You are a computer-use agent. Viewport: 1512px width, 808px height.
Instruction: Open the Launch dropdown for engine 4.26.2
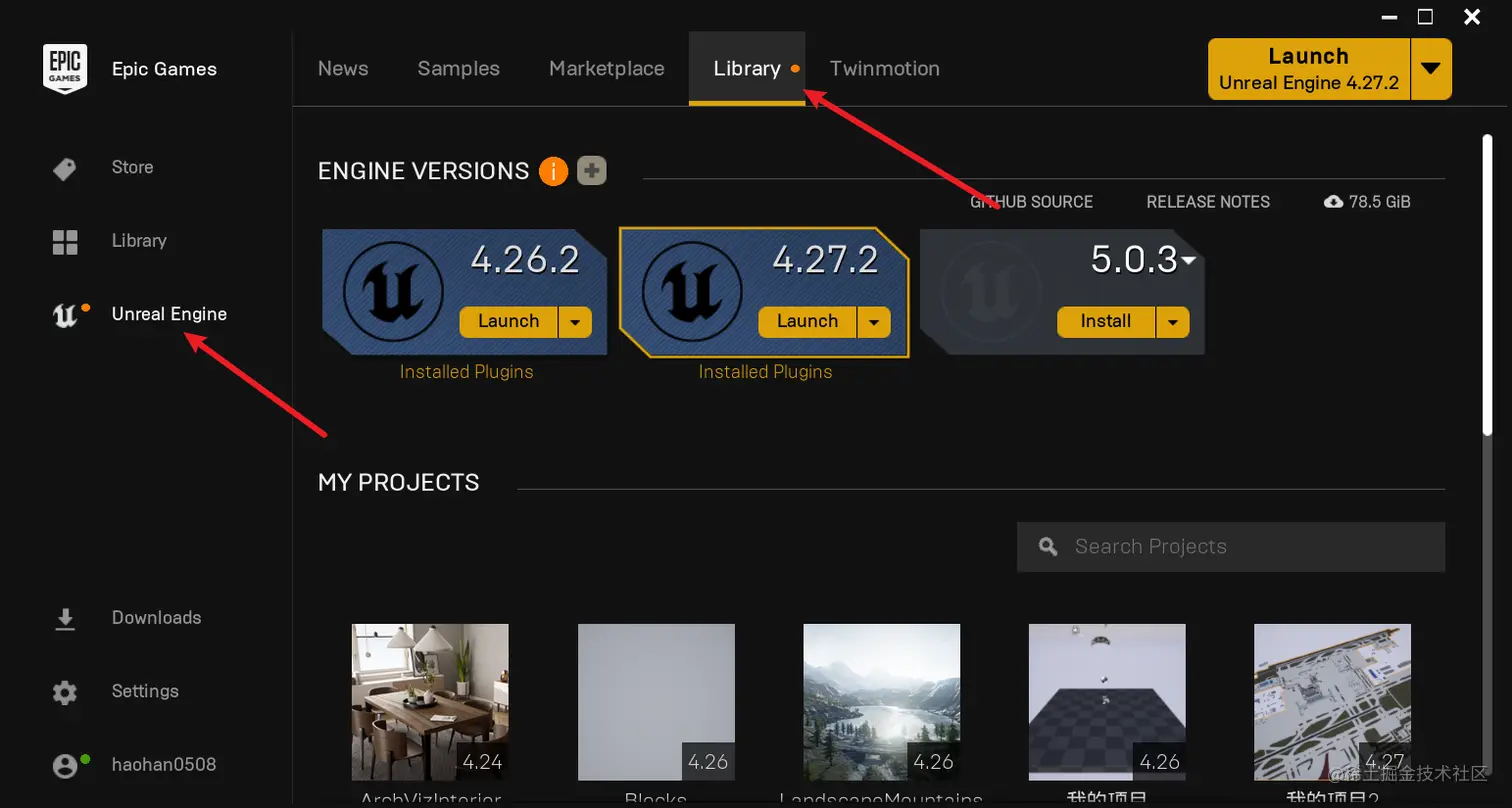(x=575, y=322)
